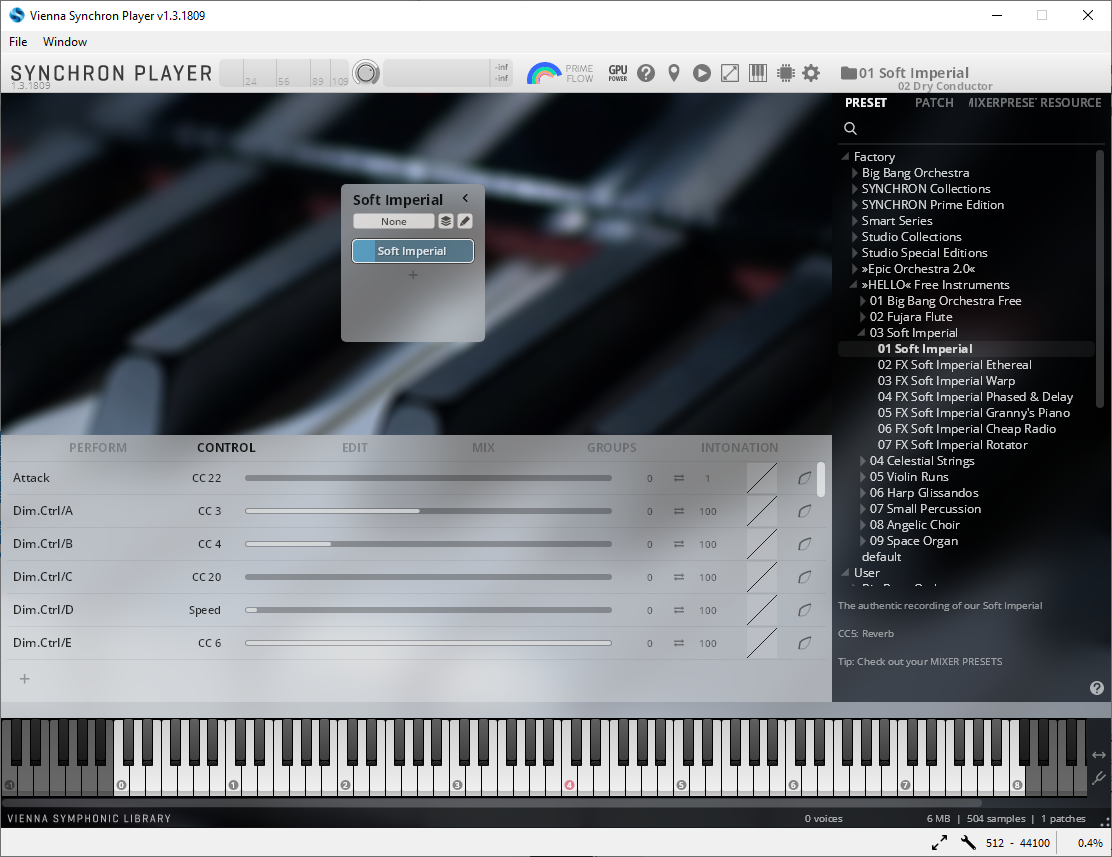Image resolution: width=1112 pixels, height=857 pixels.
Task: Open the Window menu
Action: (x=65, y=42)
